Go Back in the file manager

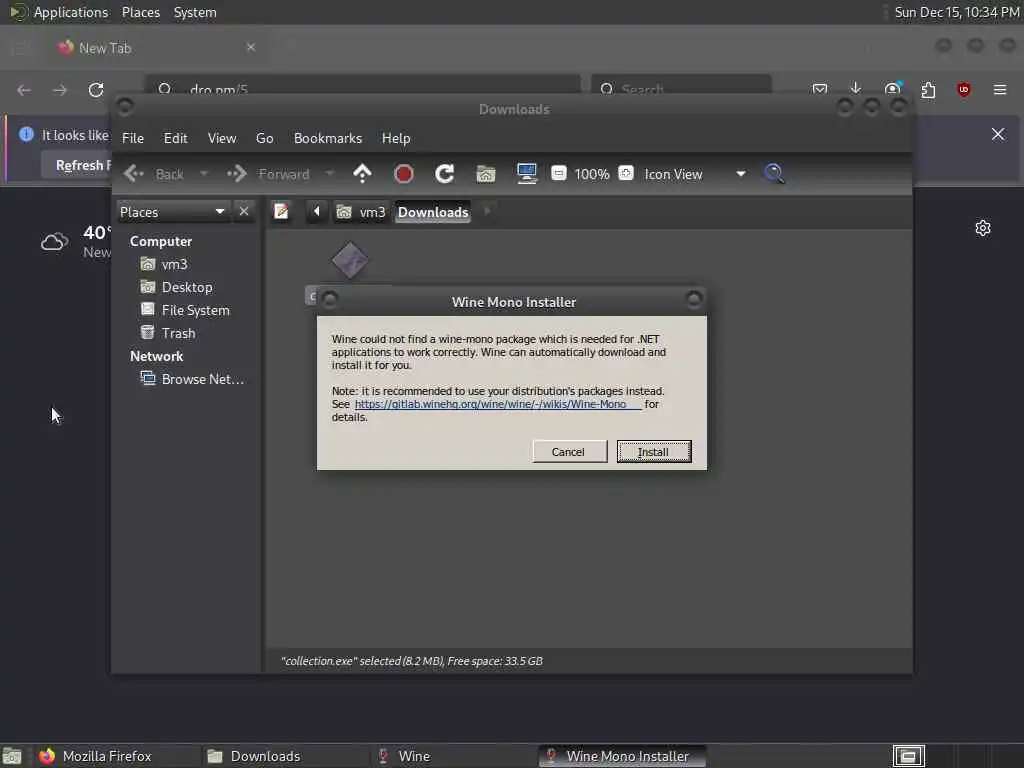[154, 174]
